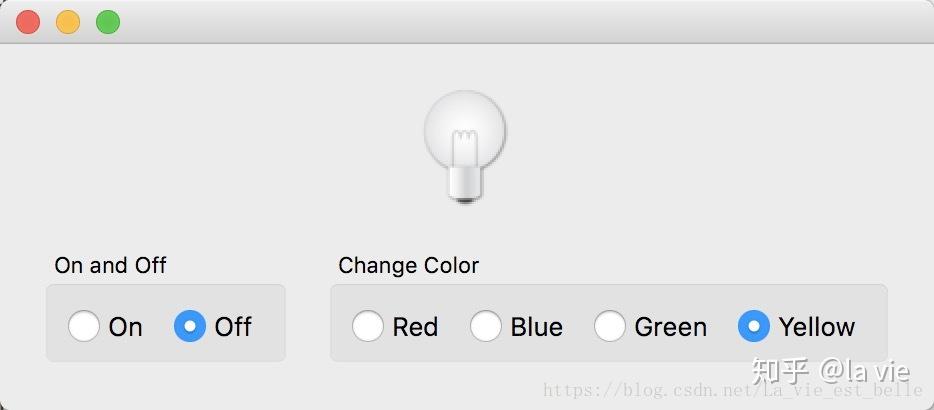Click the light bulb image

[465, 146]
